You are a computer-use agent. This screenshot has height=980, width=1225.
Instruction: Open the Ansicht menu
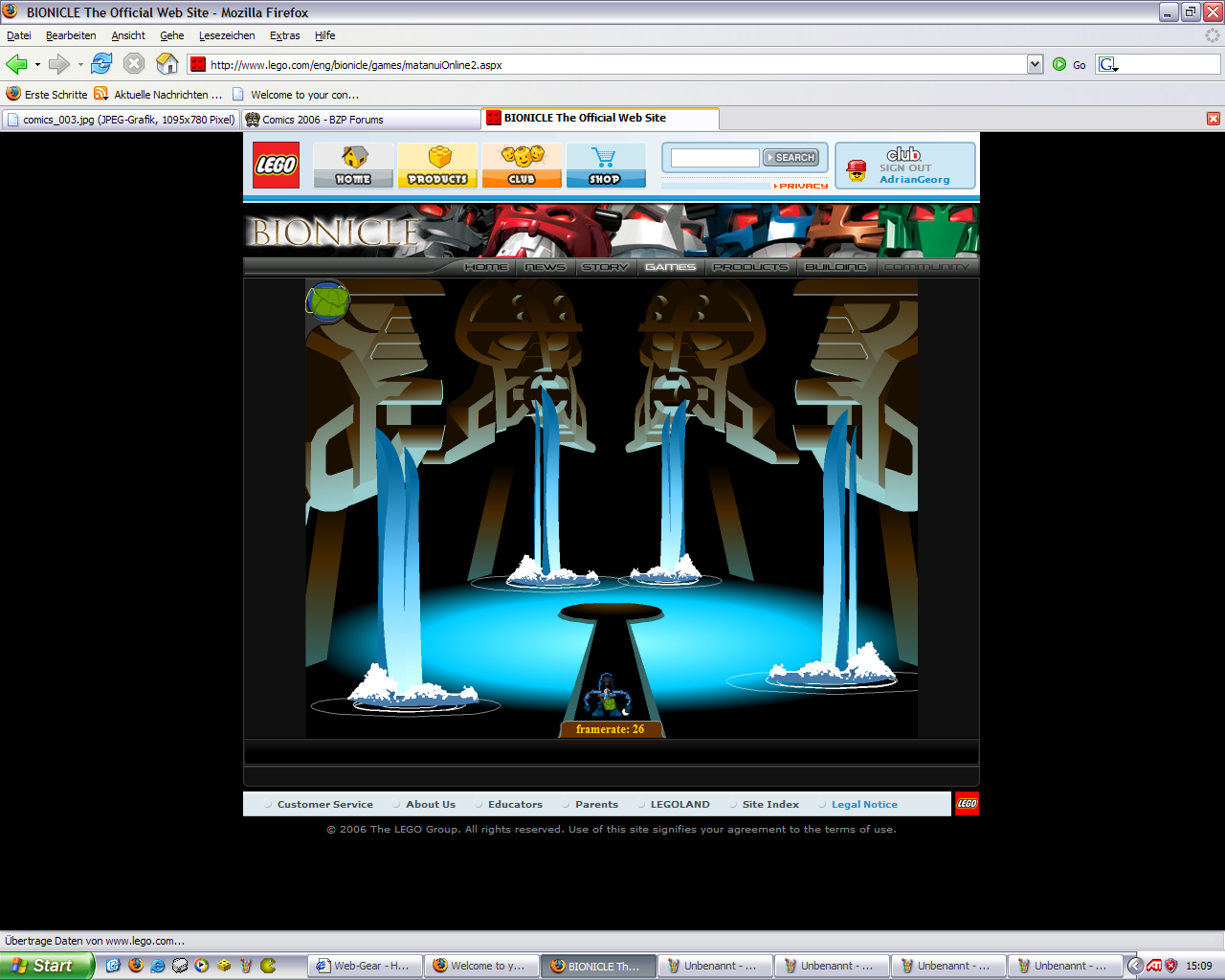pos(128,35)
